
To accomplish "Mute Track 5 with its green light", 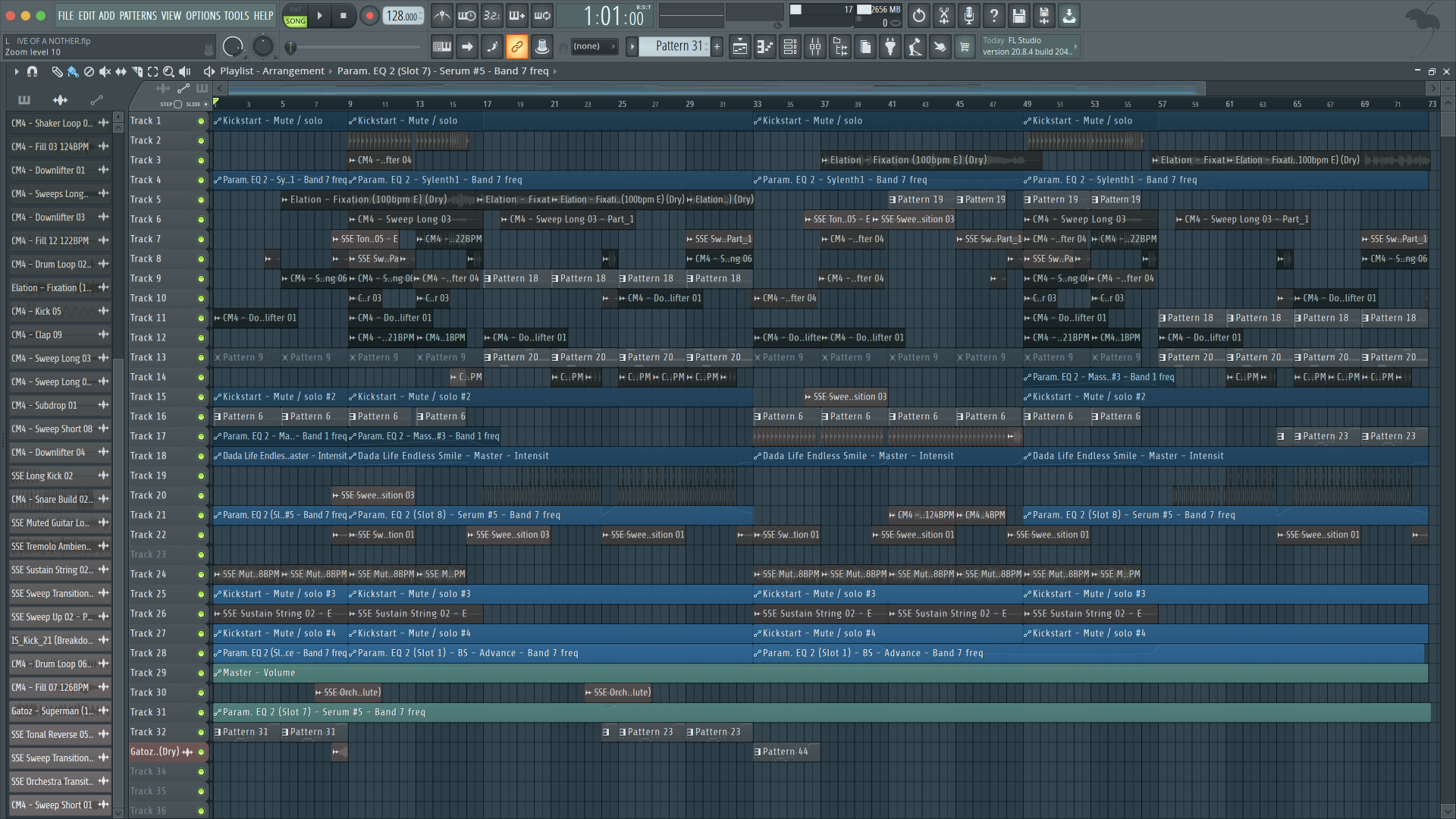I will tap(201, 200).
